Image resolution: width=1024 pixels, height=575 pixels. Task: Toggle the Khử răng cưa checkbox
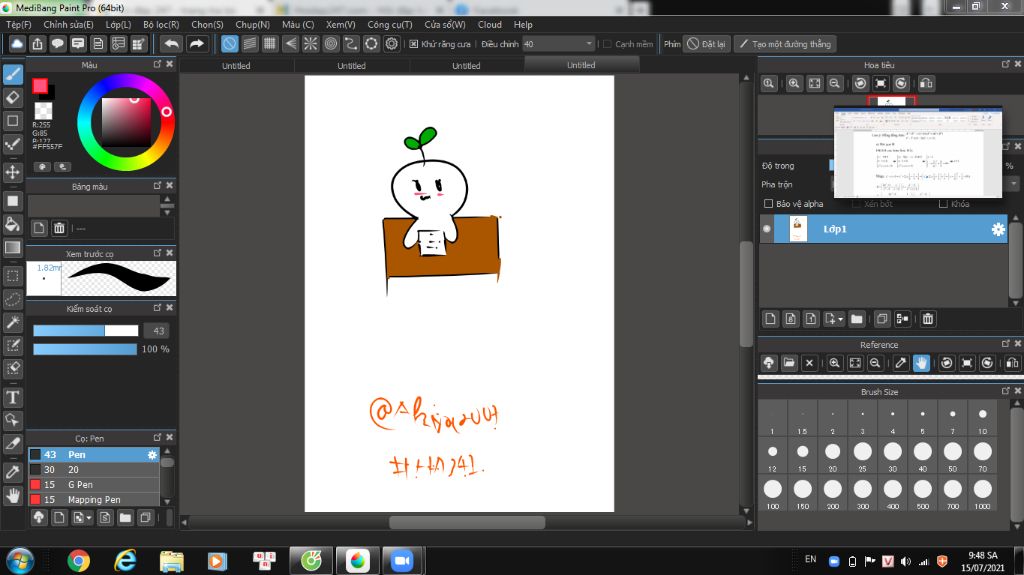413,44
